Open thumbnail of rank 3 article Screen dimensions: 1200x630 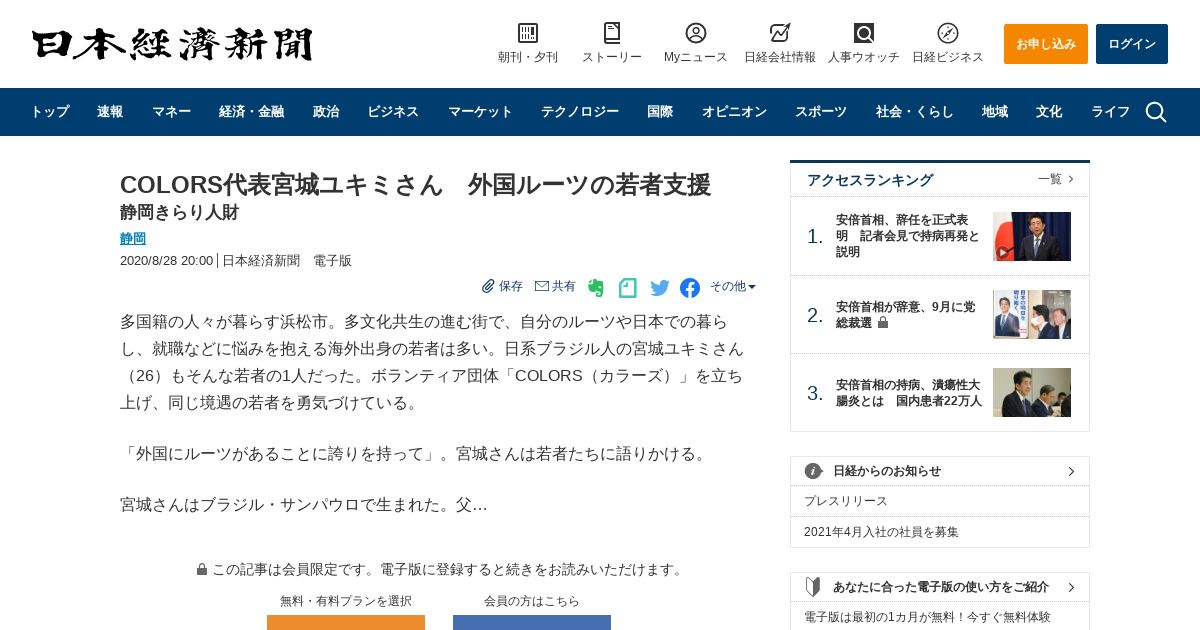[1032, 392]
